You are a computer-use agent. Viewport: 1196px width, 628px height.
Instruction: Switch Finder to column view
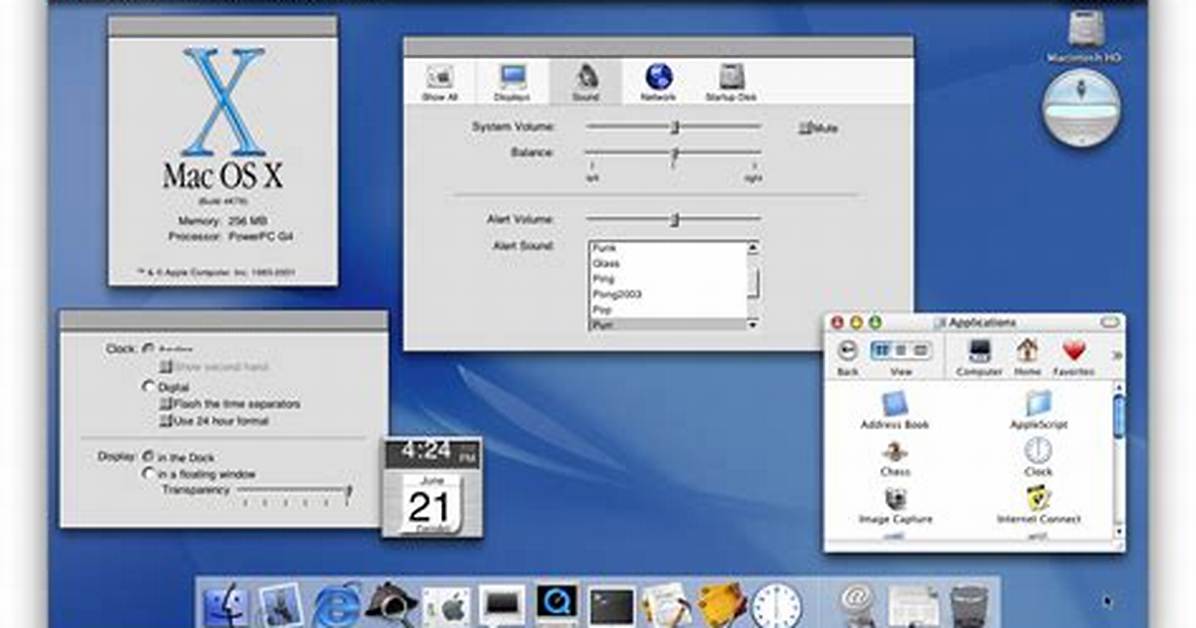921,350
